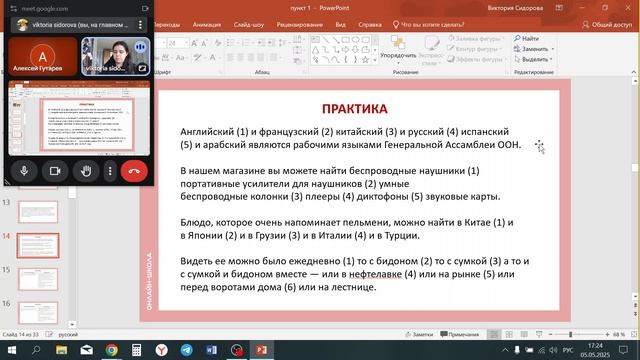
Task: Select the right arrow shape
Action: 345,50
